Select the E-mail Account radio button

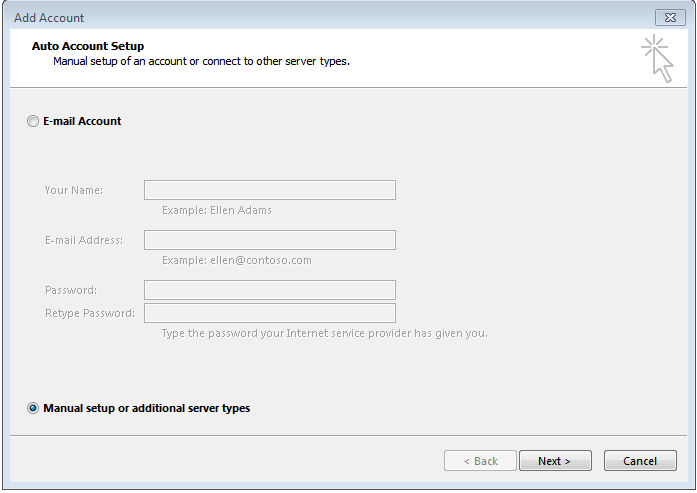click(x=34, y=122)
